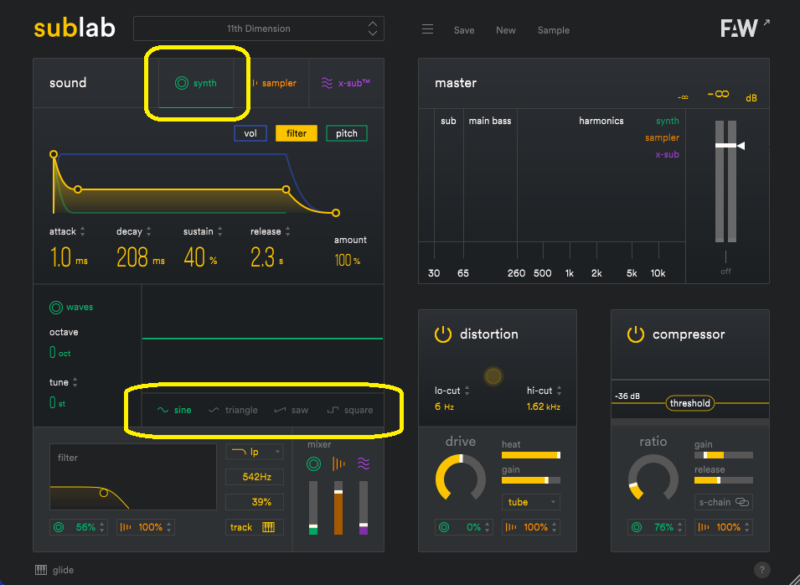Select the sine waveform

[174, 410]
